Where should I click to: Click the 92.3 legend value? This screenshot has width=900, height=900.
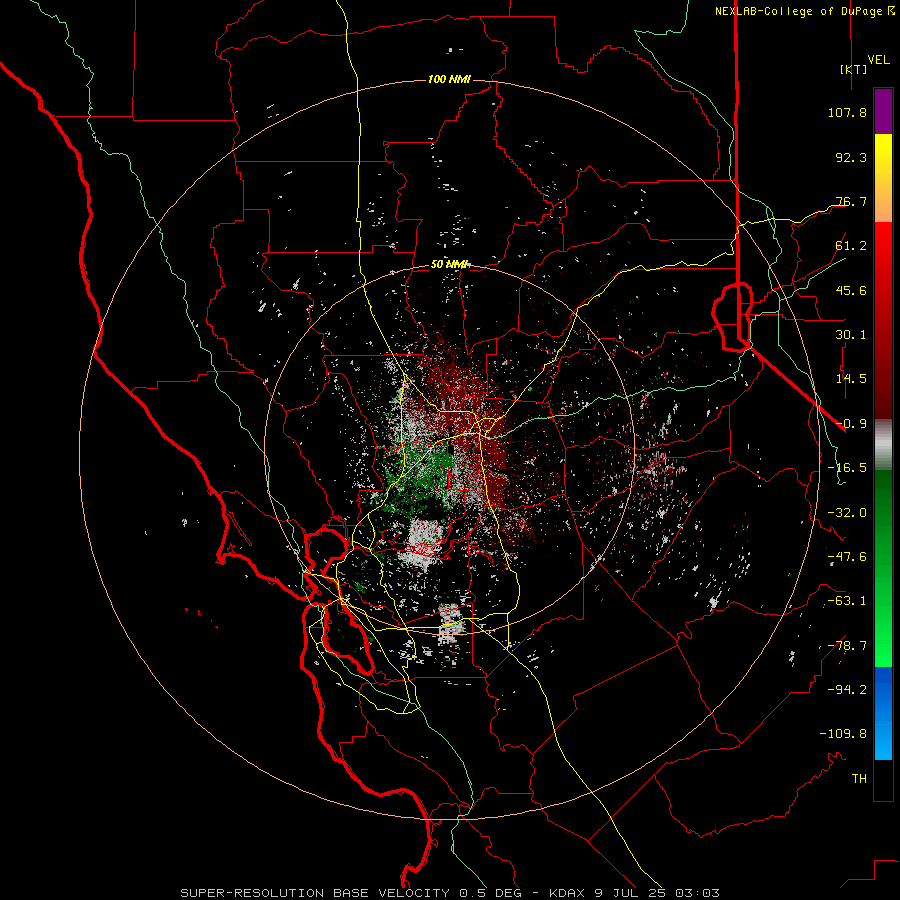851,157
